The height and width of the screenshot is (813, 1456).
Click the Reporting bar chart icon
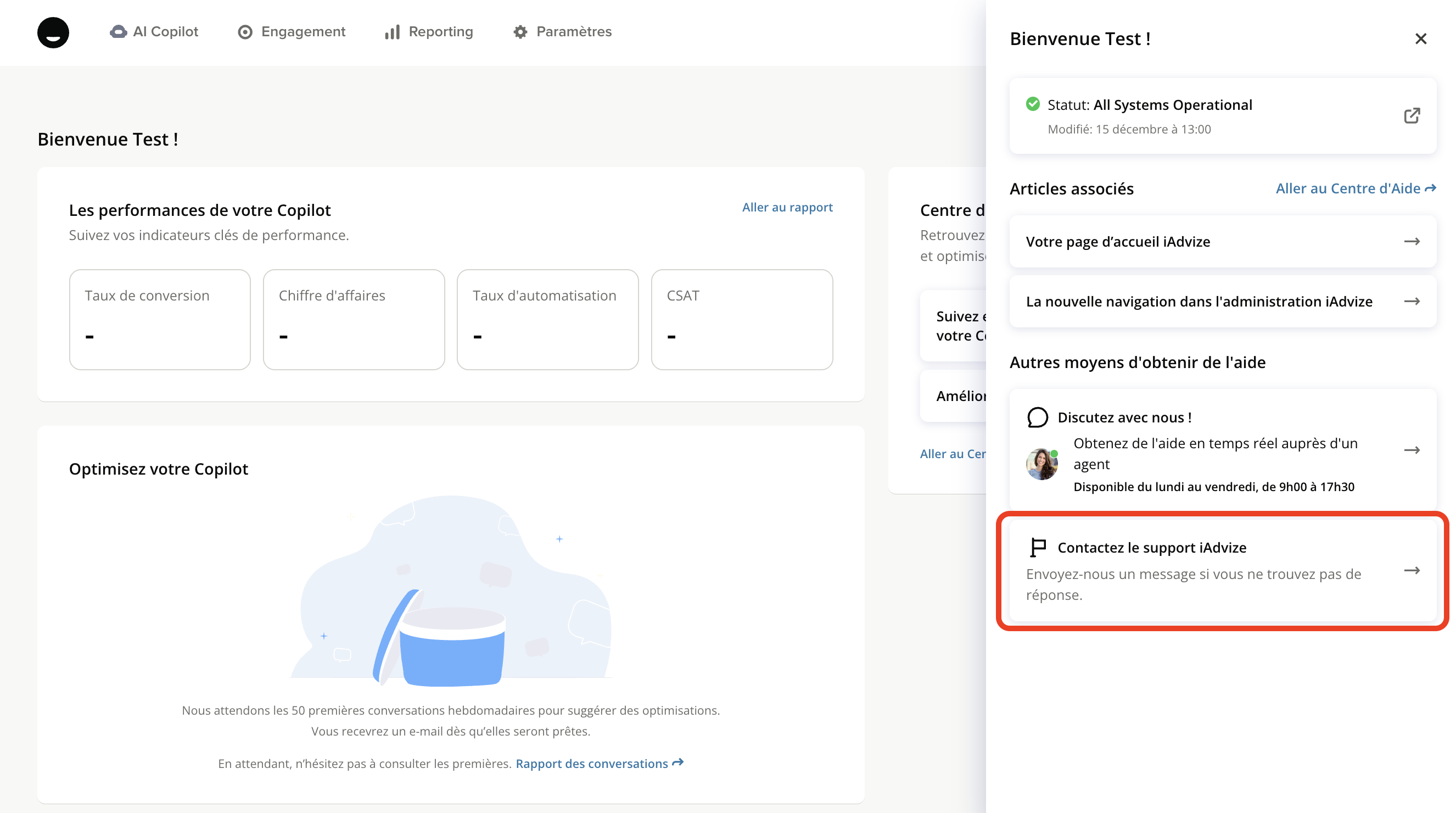pyautogui.click(x=392, y=32)
